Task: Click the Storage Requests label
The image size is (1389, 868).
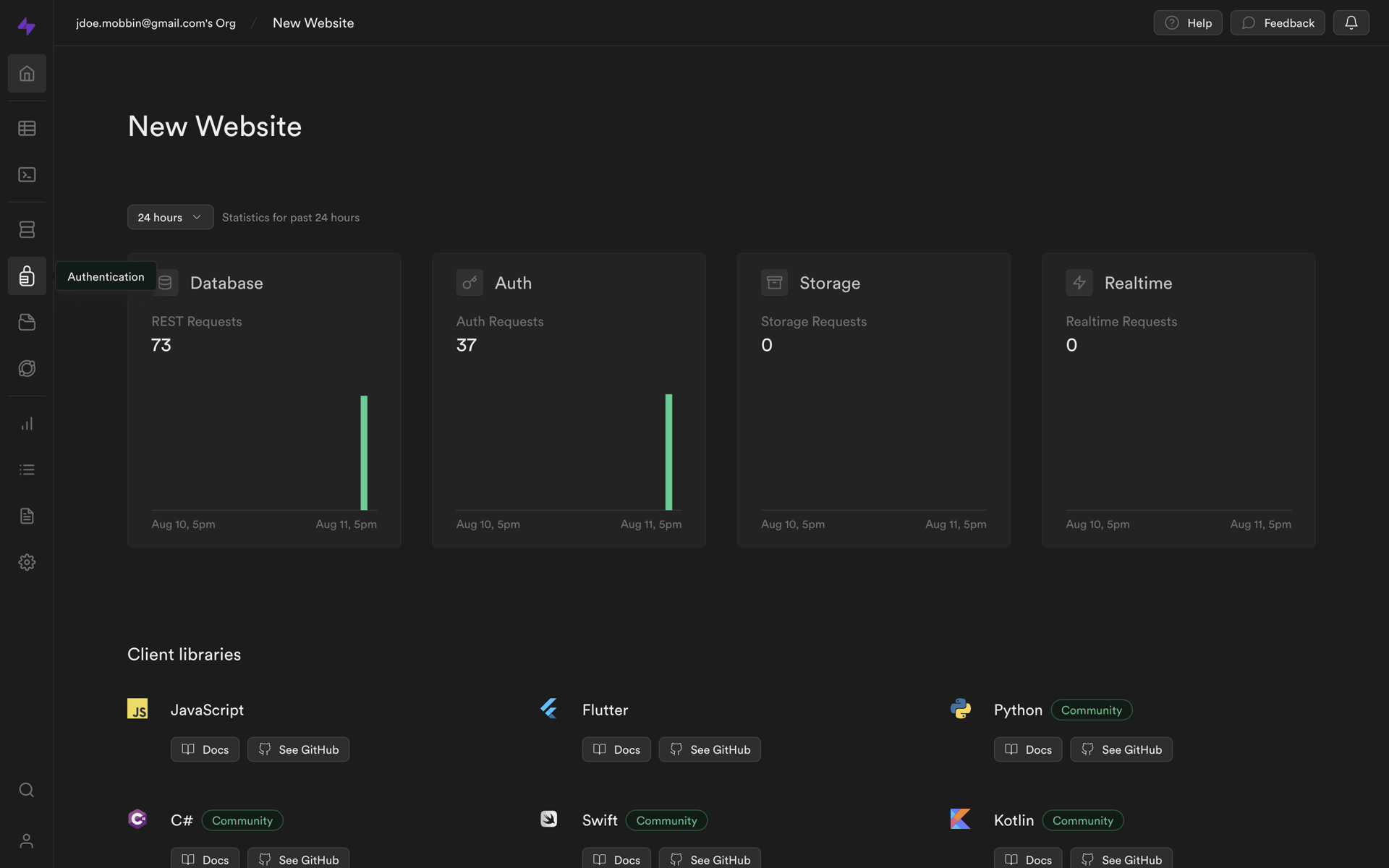Action: coord(814,321)
